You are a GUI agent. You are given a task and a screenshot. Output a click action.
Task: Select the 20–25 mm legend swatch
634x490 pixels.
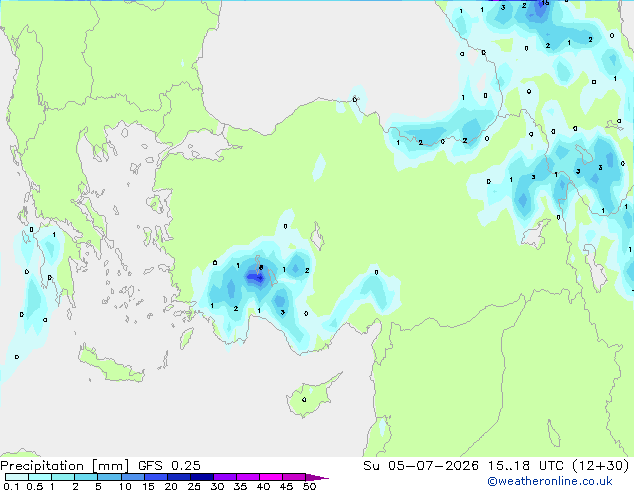(179, 477)
